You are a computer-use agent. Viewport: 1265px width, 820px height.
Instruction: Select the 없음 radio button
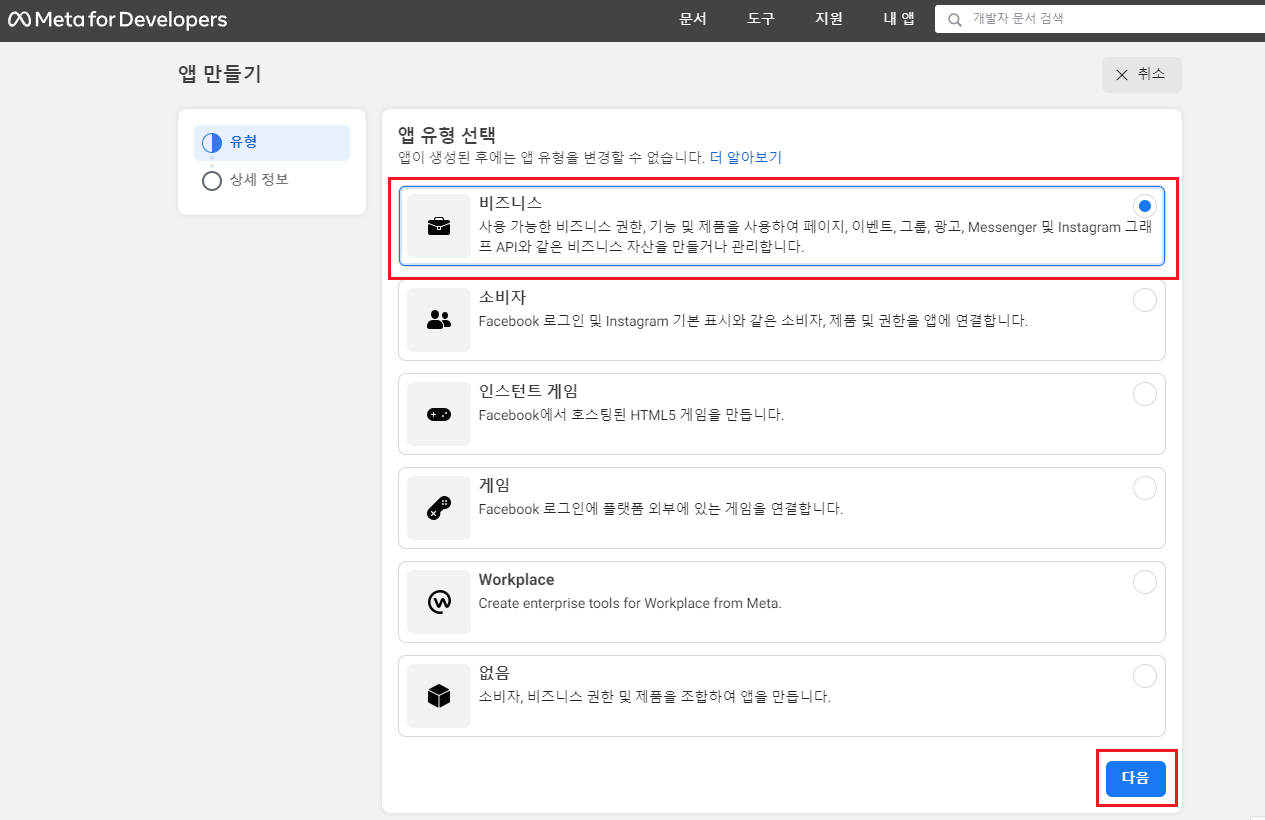click(1145, 676)
